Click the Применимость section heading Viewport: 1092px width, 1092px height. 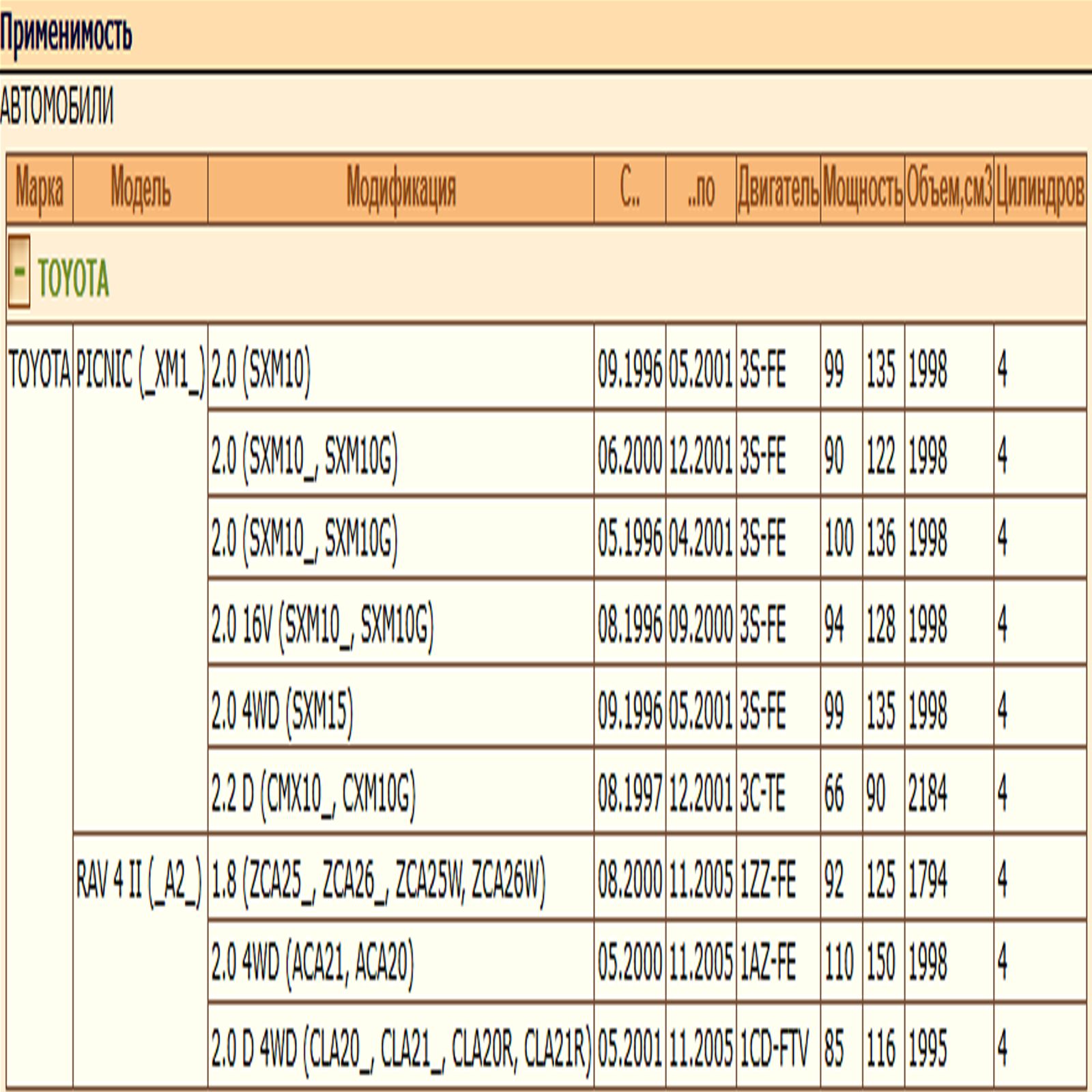click(x=66, y=33)
